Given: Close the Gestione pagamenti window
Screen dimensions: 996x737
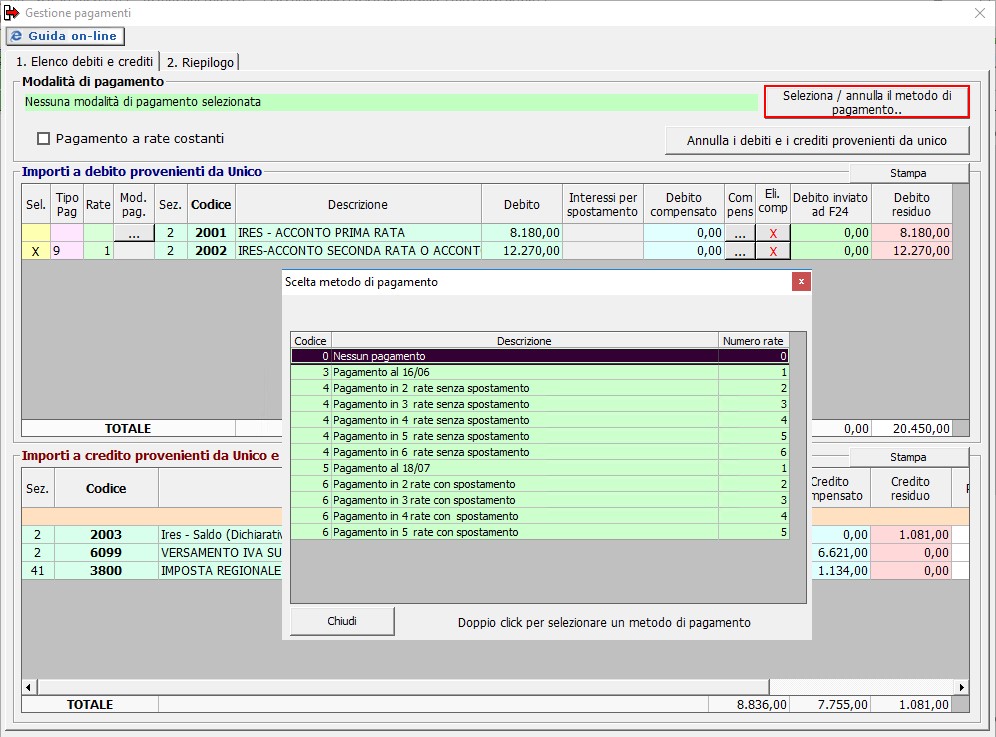Looking at the screenshot, I should tap(980, 13).
